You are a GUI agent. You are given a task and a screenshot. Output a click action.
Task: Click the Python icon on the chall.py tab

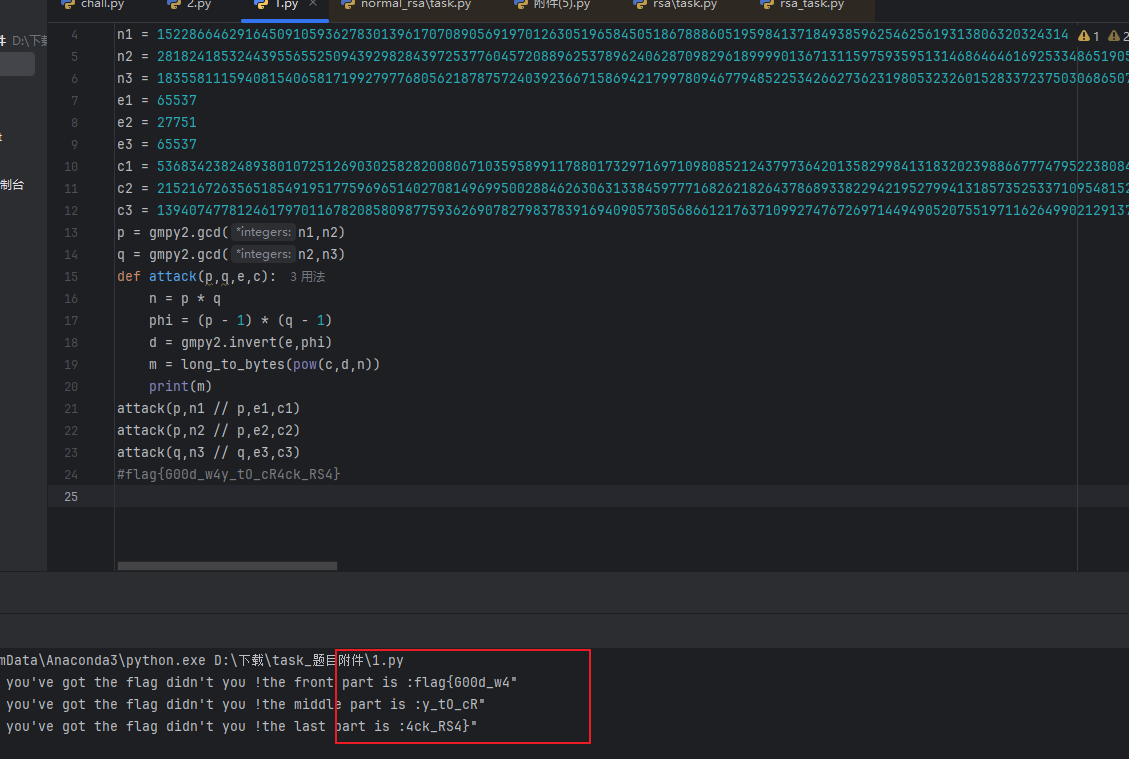tap(67, 5)
